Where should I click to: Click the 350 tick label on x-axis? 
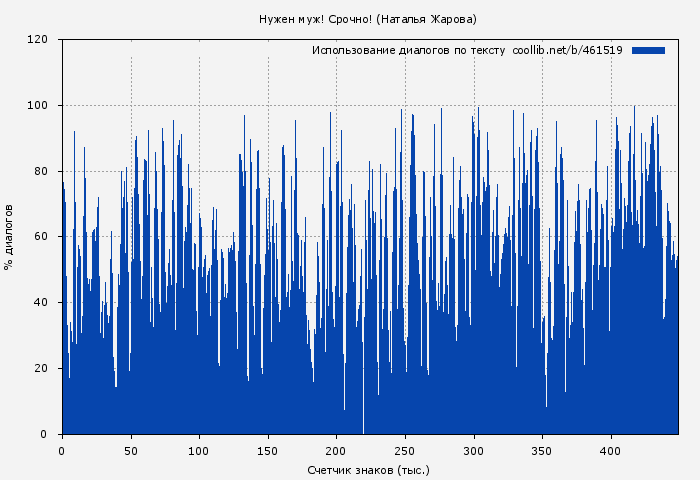[542, 450]
